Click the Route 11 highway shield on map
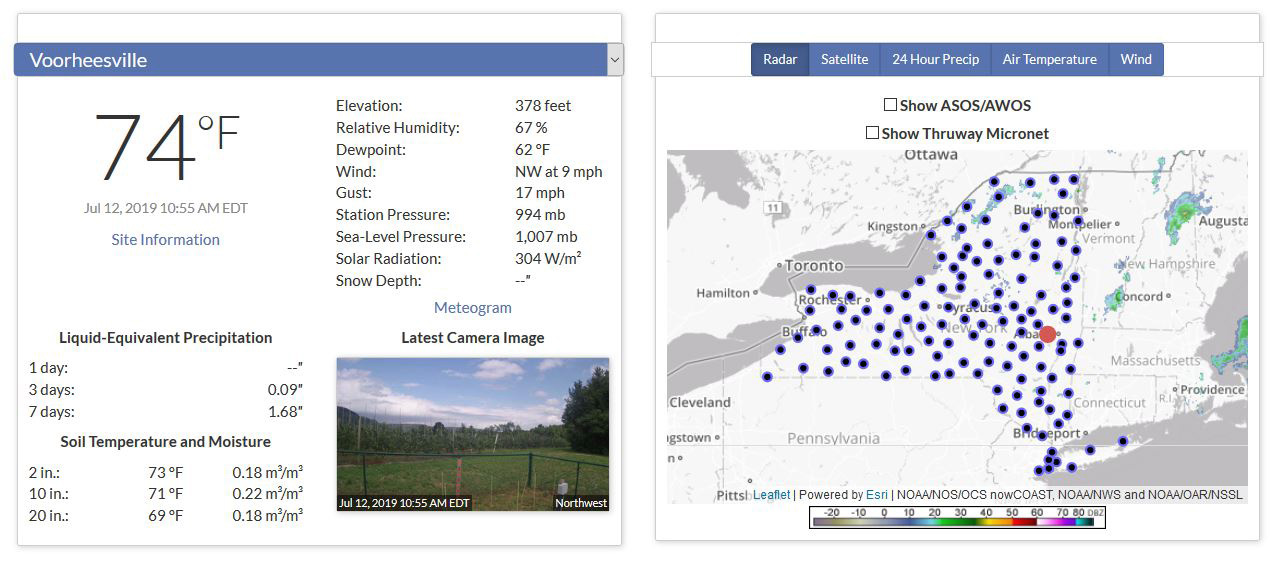Screen dimensions: 1283x561 point(772,207)
